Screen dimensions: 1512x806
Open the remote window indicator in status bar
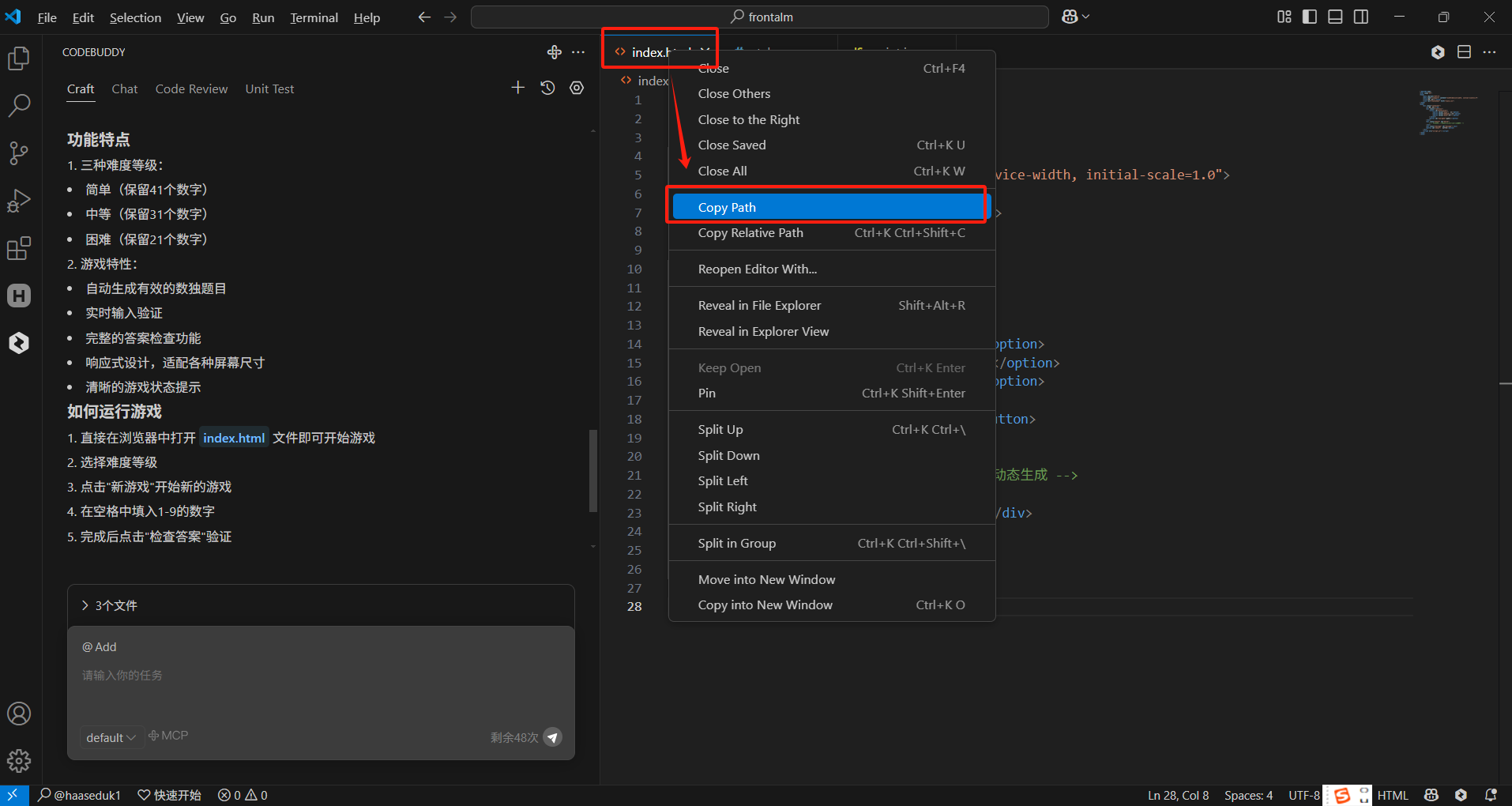(x=13, y=795)
